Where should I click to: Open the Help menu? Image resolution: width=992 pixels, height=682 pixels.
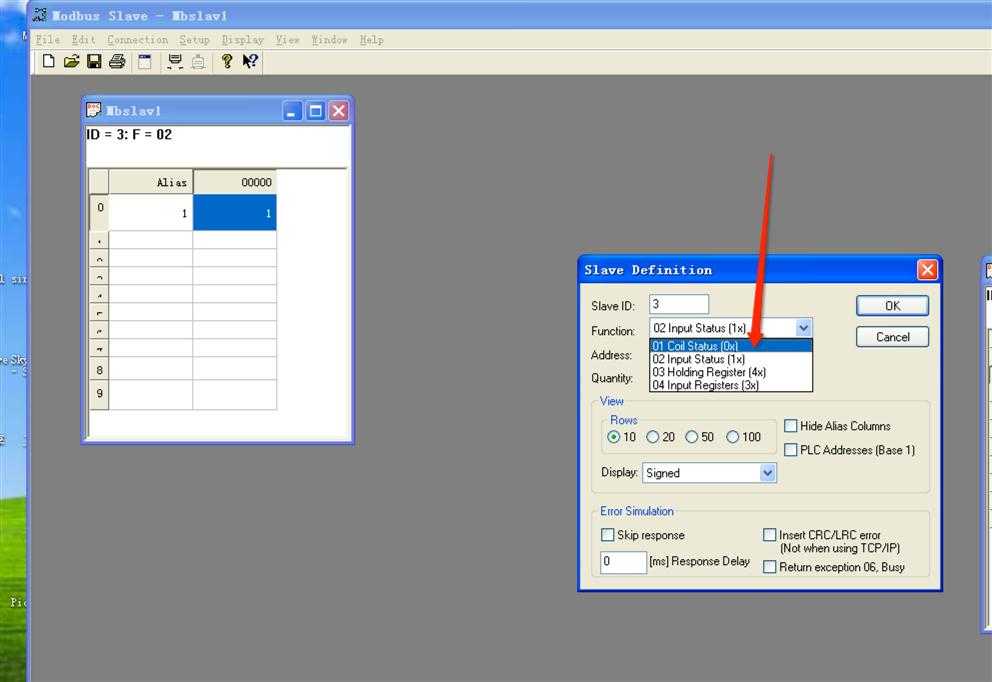coord(371,40)
